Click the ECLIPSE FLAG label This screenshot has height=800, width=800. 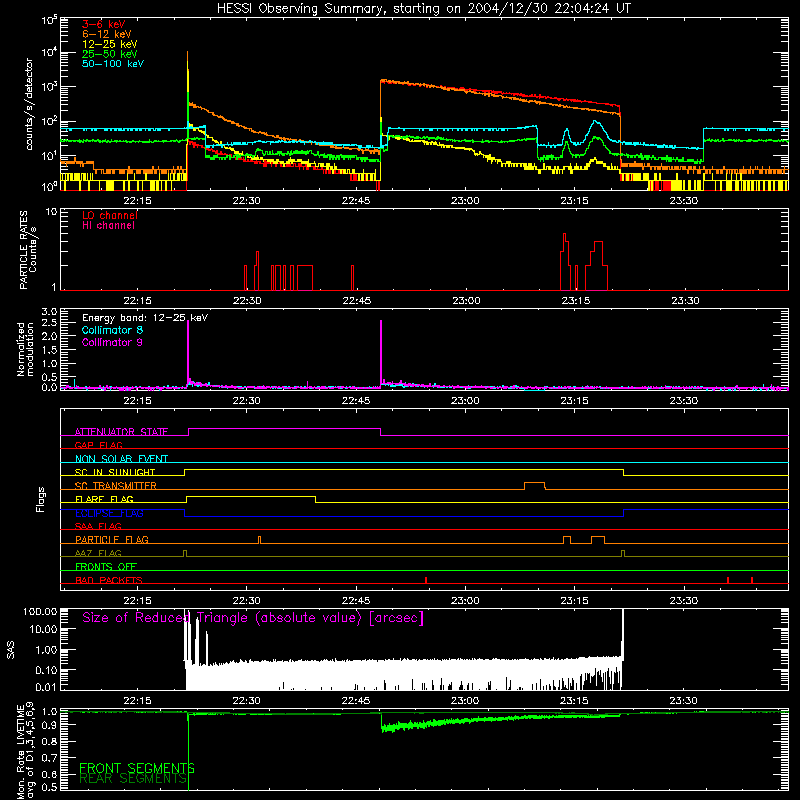coord(109,513)
